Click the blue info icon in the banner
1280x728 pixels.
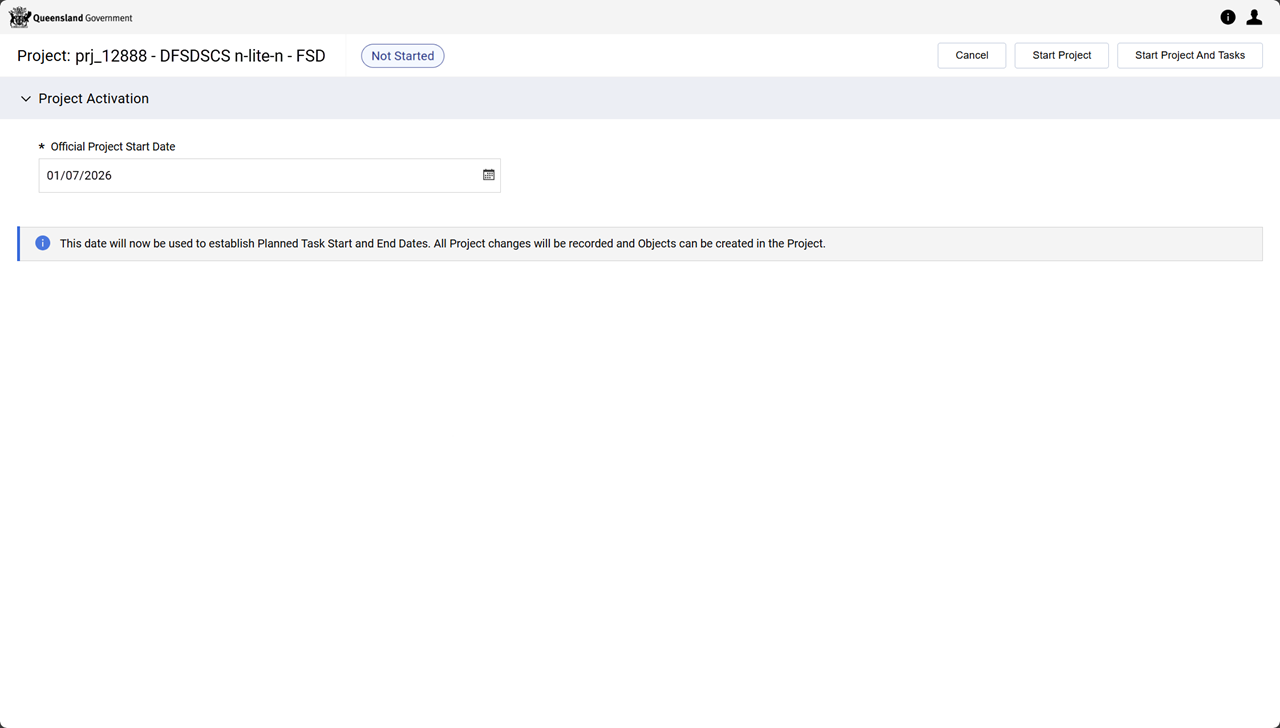pyautogui.click(x=43, y=243)
